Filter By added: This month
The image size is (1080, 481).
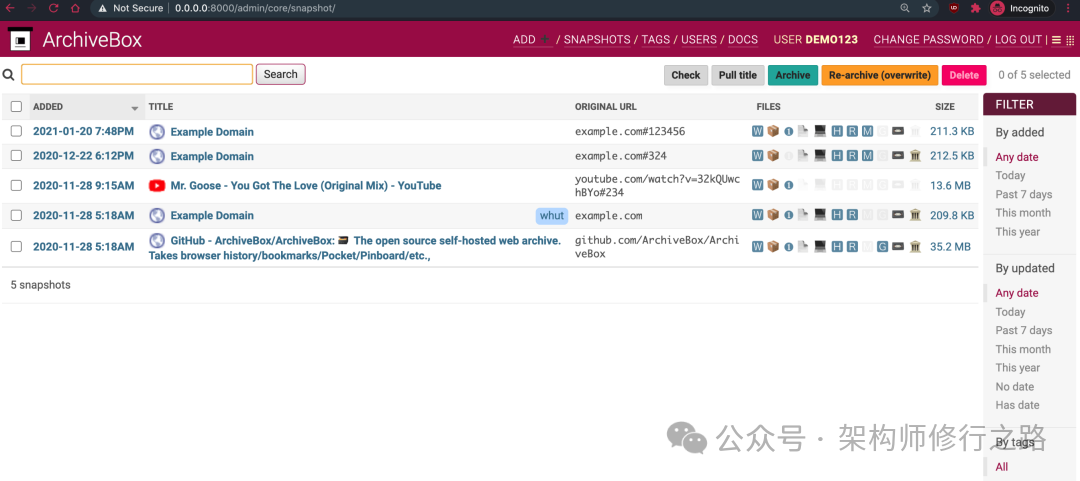click(1023, 213)
